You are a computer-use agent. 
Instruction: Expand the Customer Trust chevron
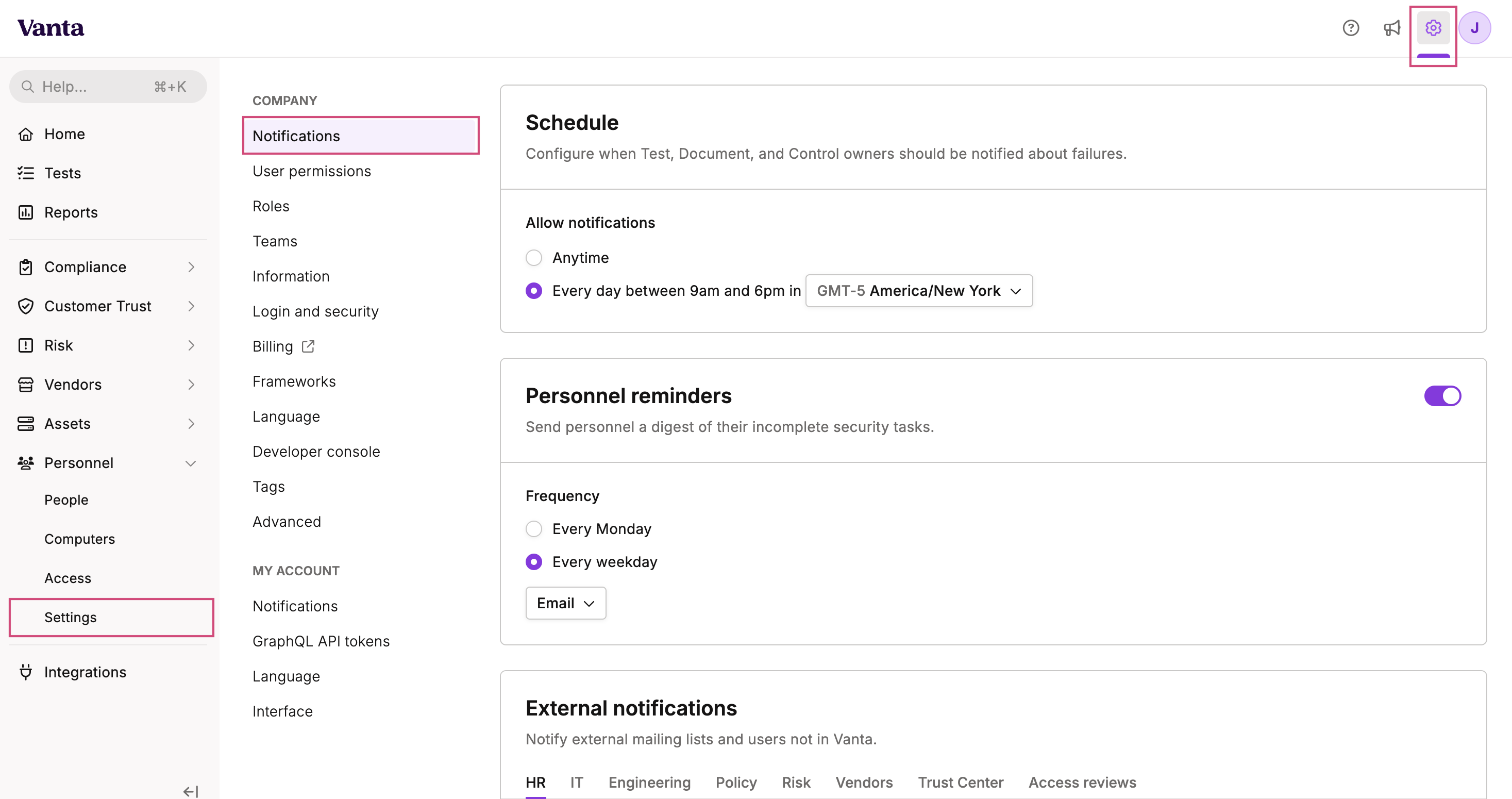tap(191, 306)
